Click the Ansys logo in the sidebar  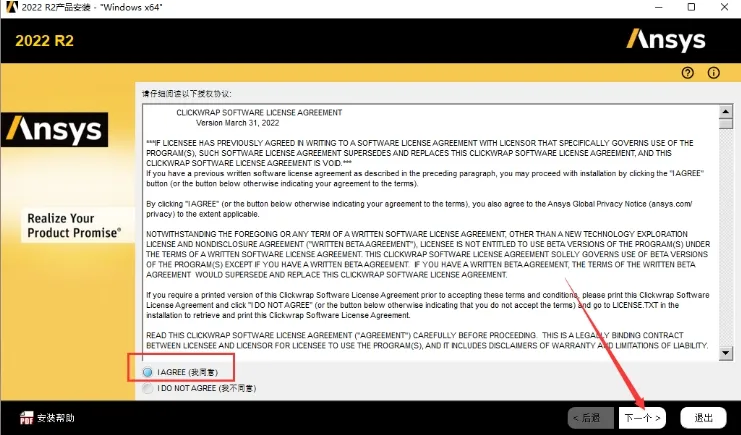(x=54, y=130)
